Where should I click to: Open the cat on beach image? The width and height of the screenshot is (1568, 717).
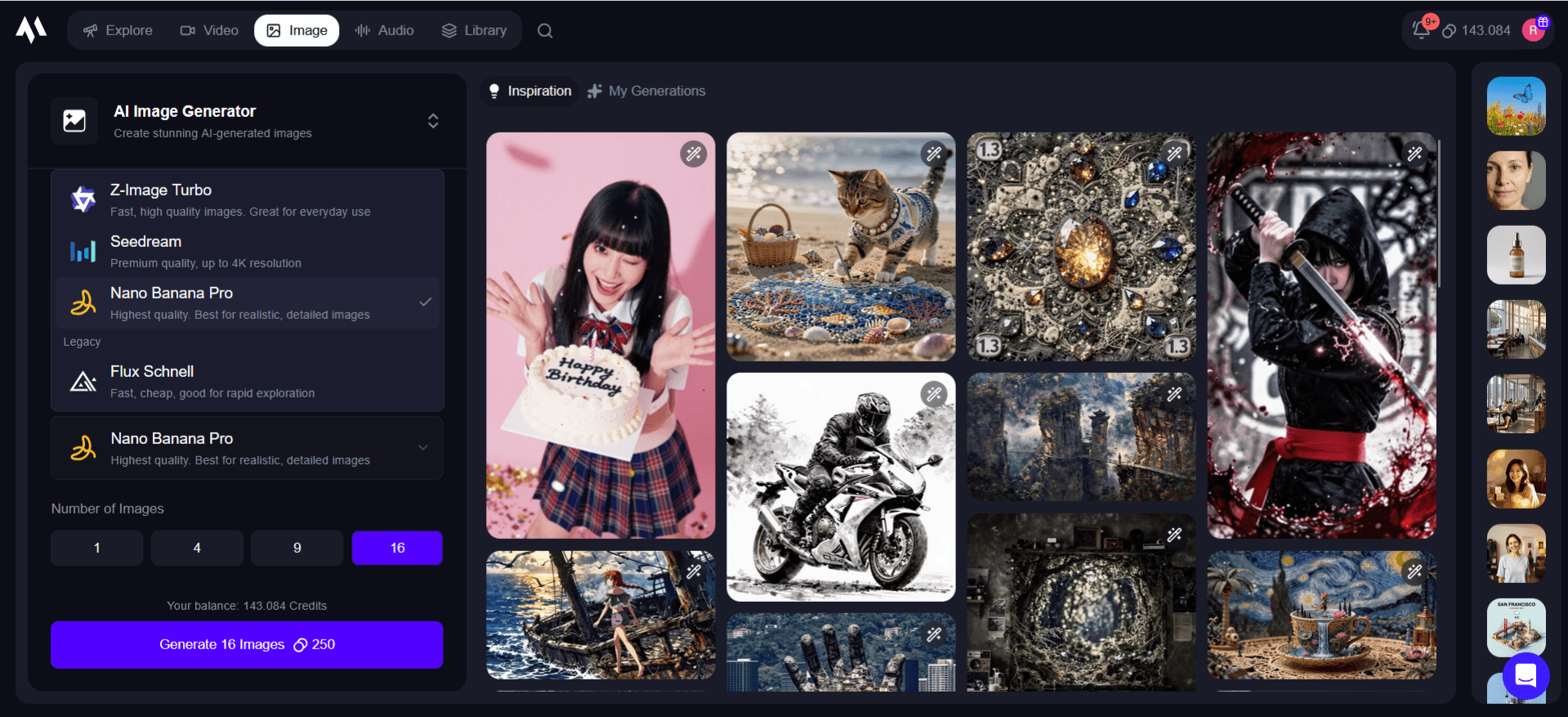pos(841,247)
